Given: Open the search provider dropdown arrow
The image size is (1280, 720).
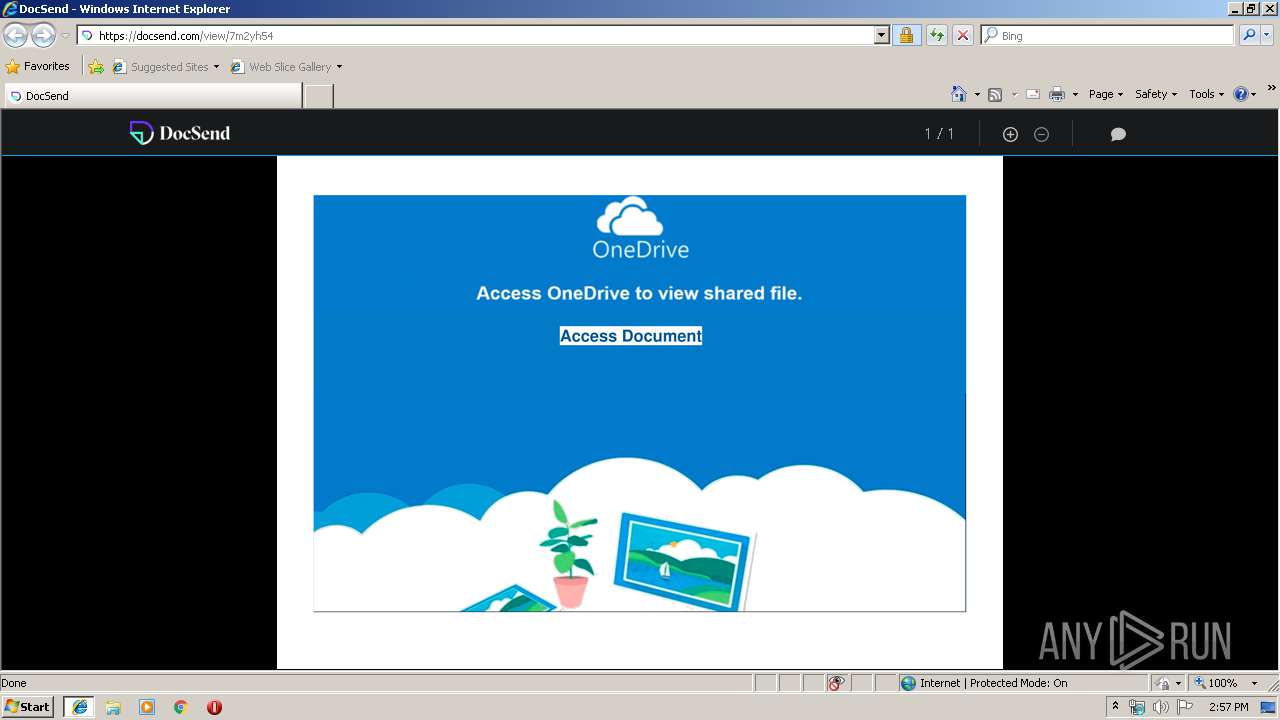Looking at the screenshot, I should [x=1267, y=36].
